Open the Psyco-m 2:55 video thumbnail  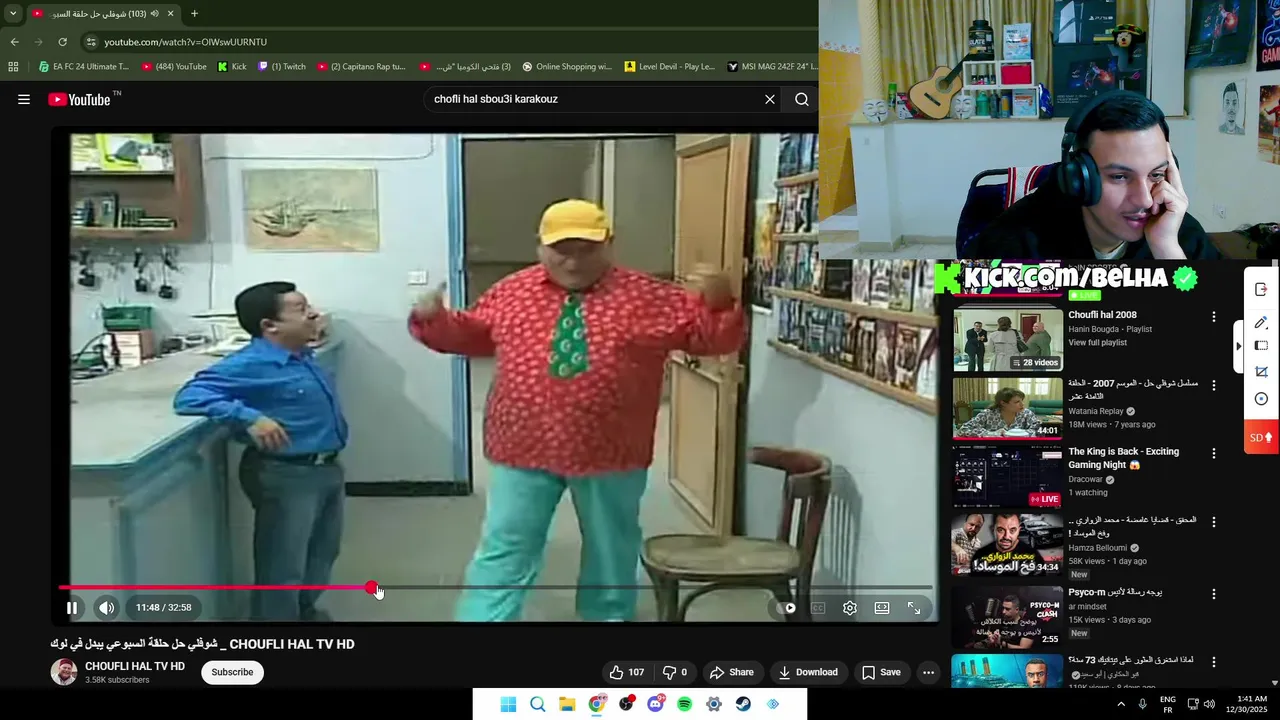pos(1007,617)
